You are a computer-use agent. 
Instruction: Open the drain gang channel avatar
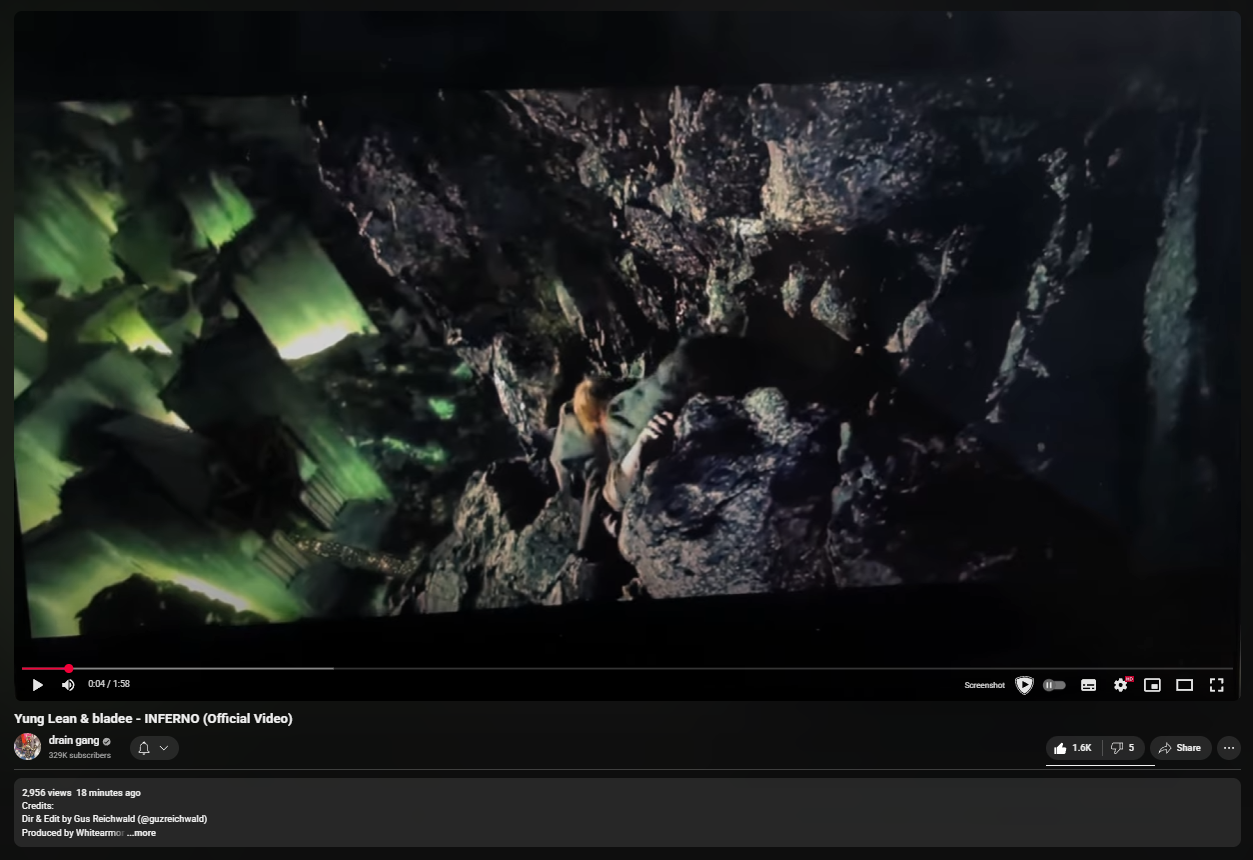tap(27, 746)
